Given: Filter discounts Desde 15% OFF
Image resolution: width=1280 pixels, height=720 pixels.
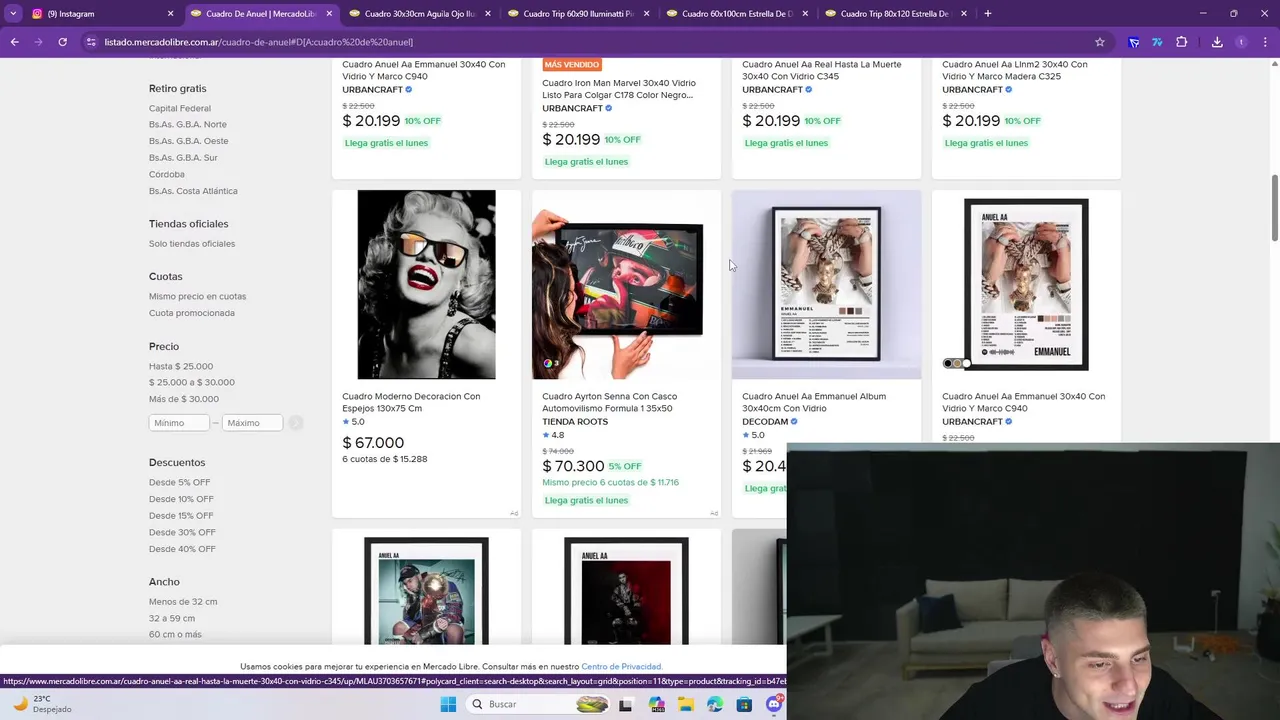Looking at the screenshot, I should pos(181,516).
